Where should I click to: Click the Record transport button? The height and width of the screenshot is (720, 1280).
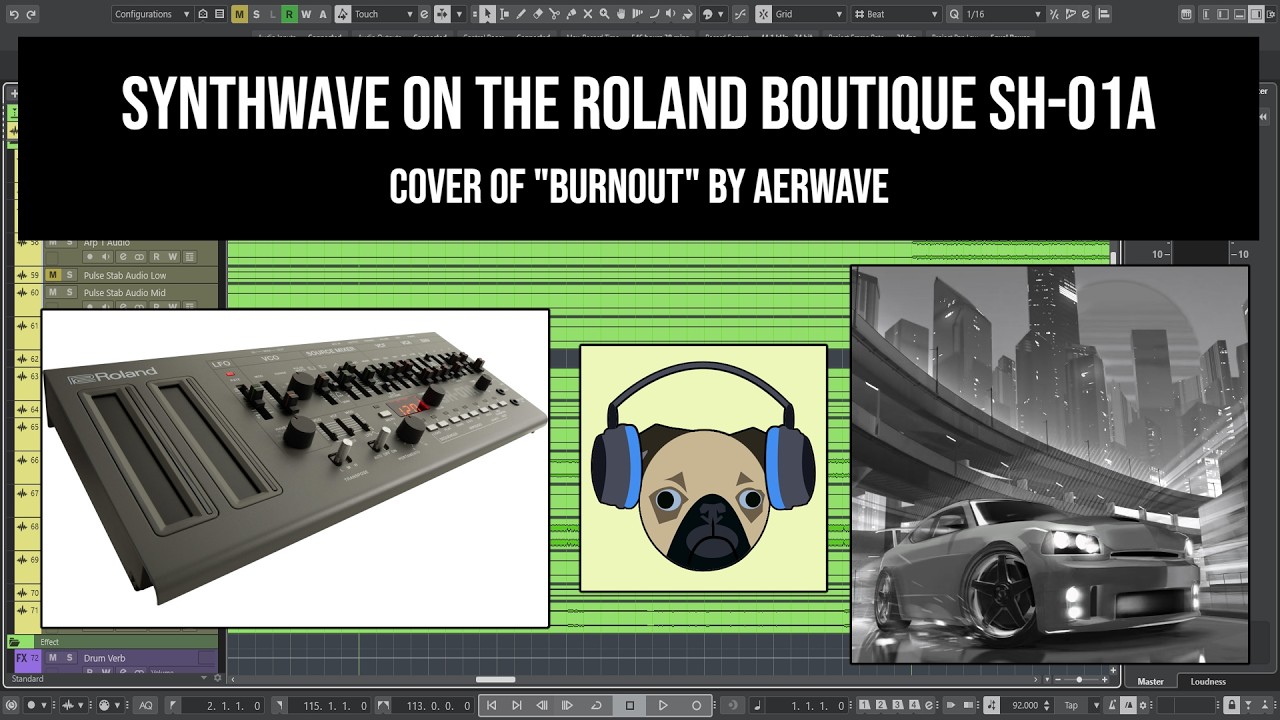coord(697,705)
